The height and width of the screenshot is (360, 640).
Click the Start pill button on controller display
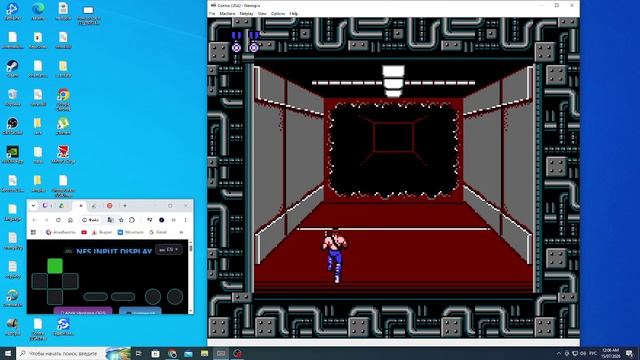123,297
